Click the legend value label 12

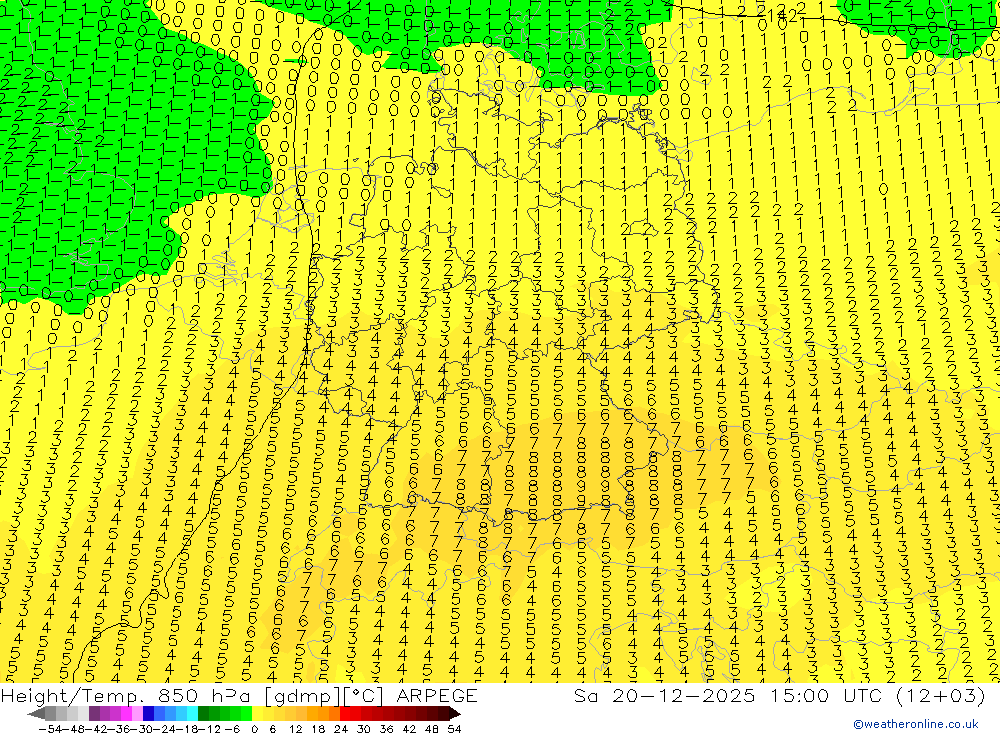[295, 729]
